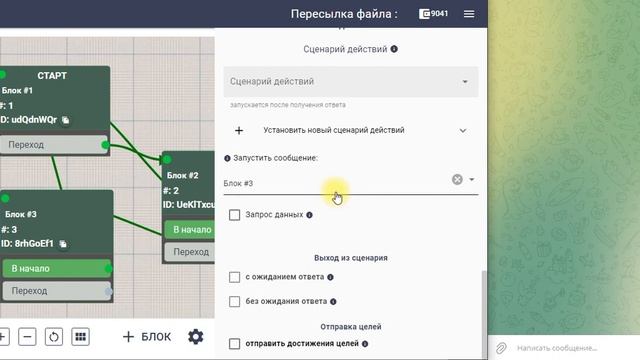Copy ID udQdnWQr of Блок #1
Image resolution: width=640 pixels, height=360 pixels.
[65, 120]
